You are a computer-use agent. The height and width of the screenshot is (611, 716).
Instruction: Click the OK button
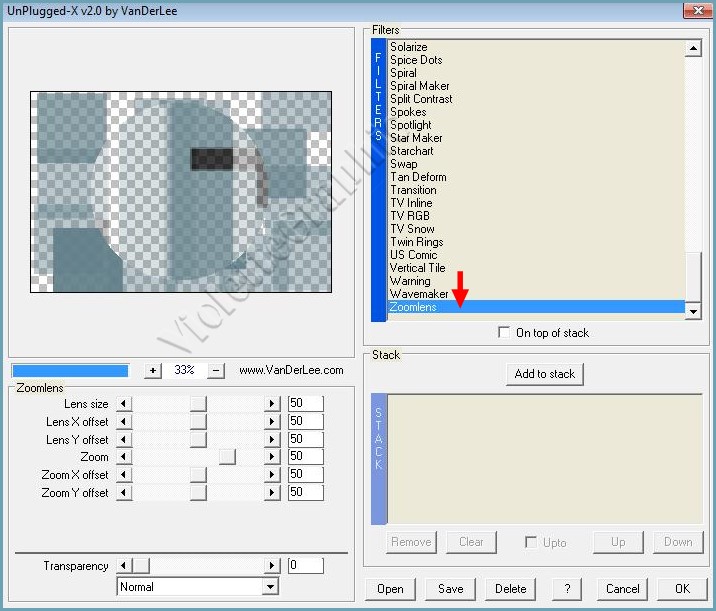click(x=682, y=589)
